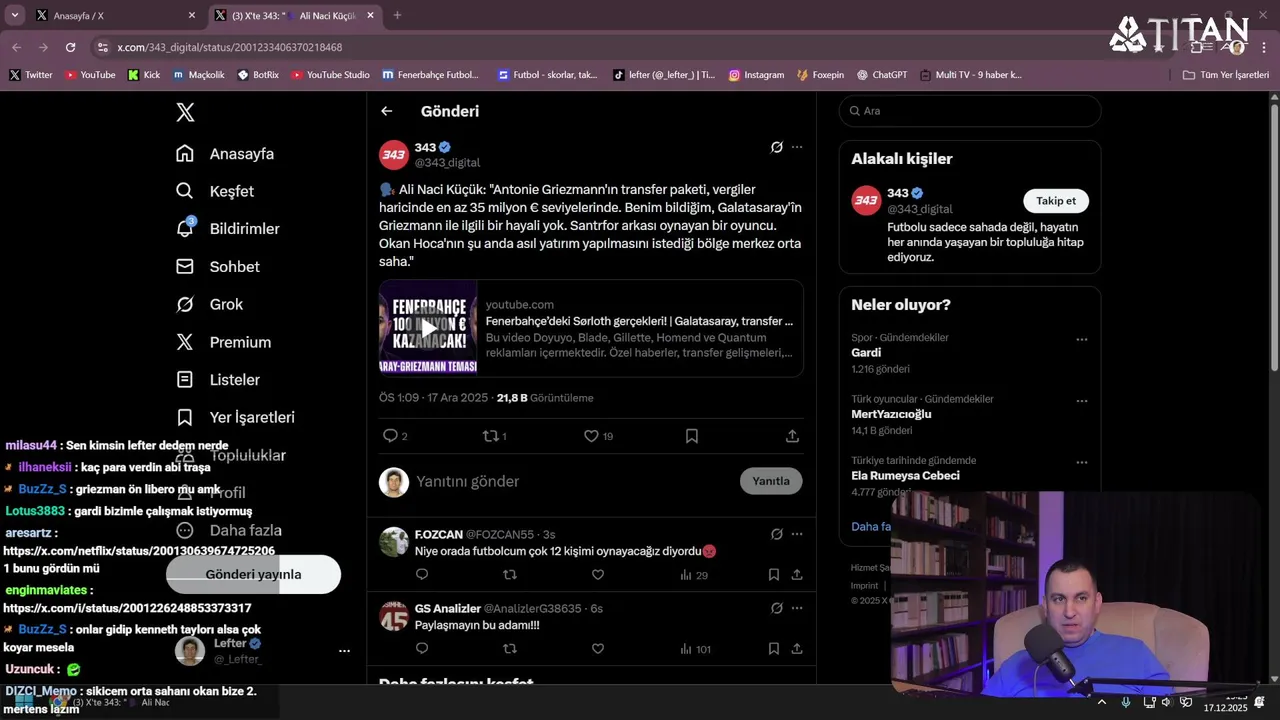1280x720 pixels.
Task: Bookmark GS Analizler's comment
Action: point(774,649)
